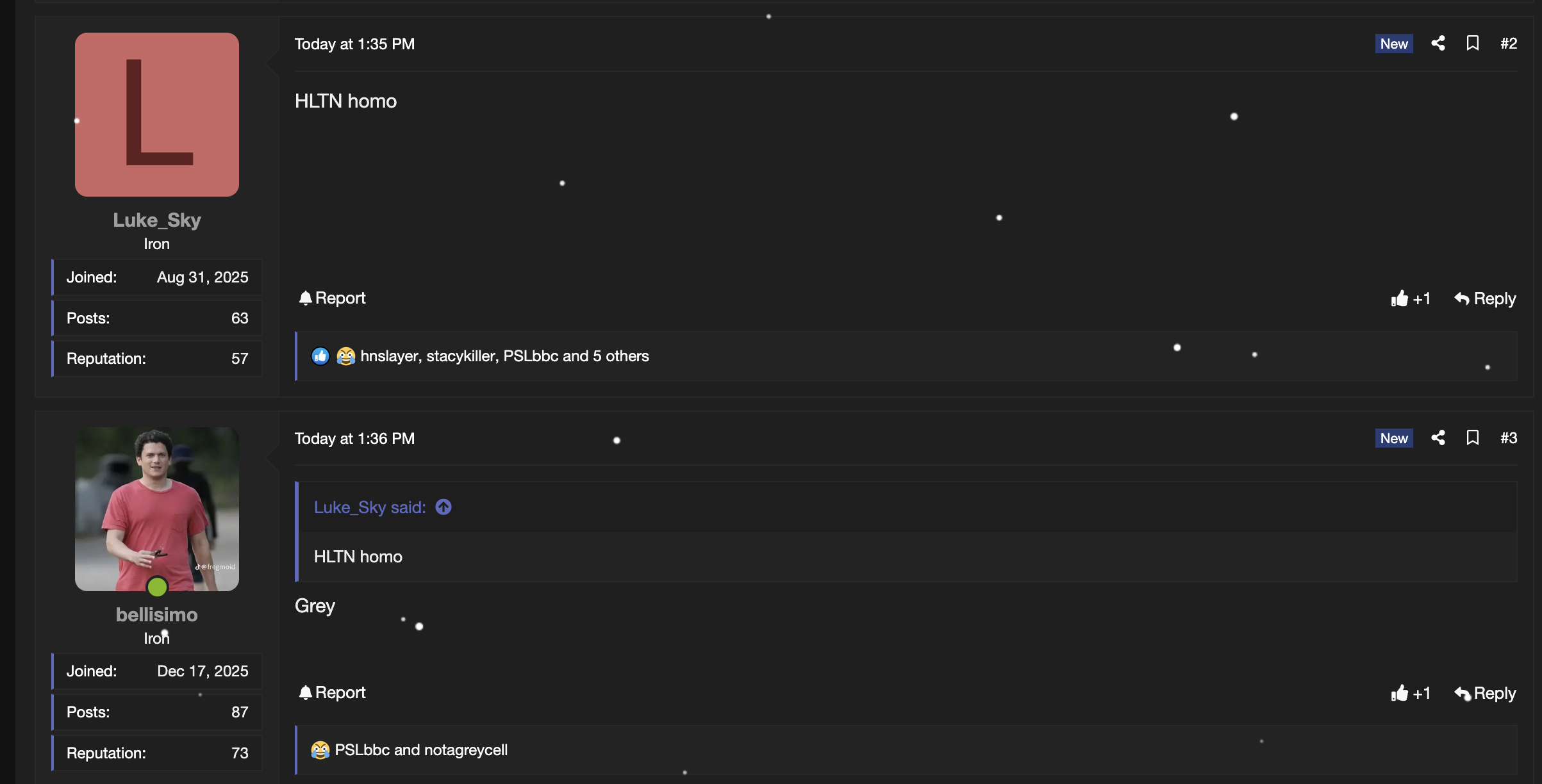Bookmark post #3
The width and height of the screenshot is (1542, 784).
(x=1473, y=438)
